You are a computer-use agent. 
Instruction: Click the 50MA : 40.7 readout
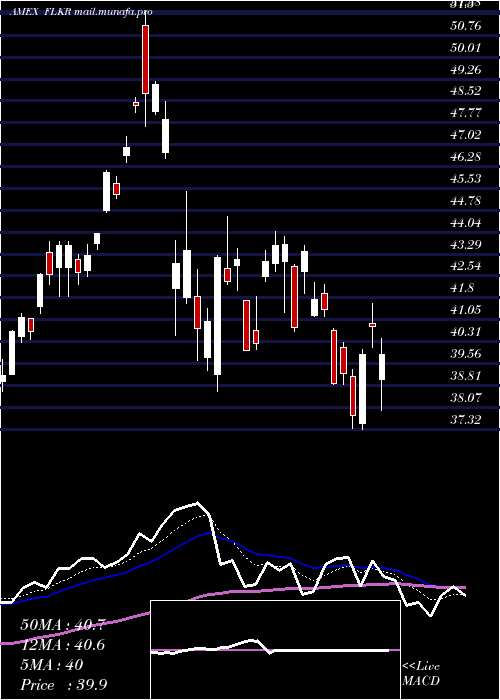[x=62, y=625]
